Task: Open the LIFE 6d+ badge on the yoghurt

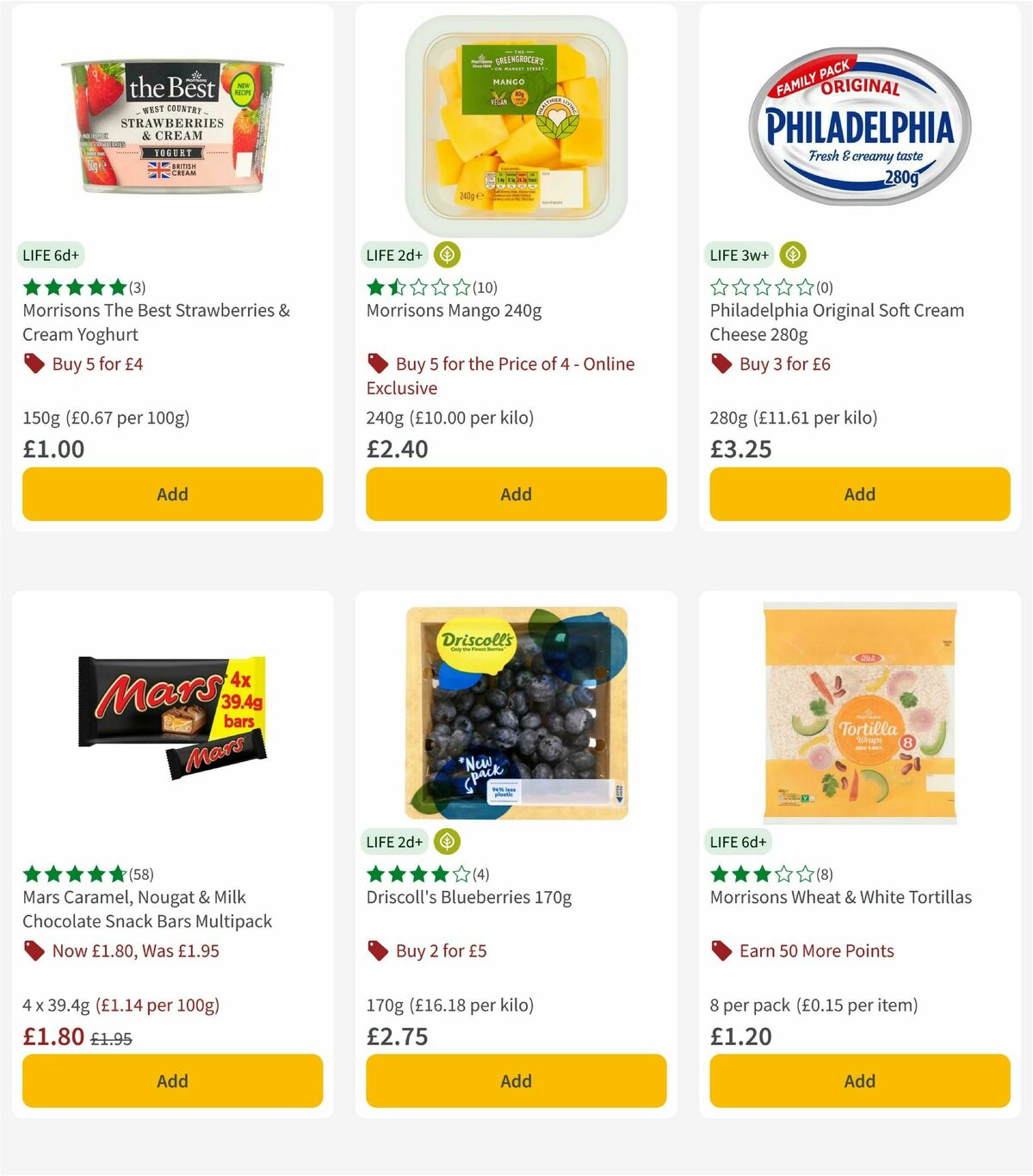Action: 50,255
